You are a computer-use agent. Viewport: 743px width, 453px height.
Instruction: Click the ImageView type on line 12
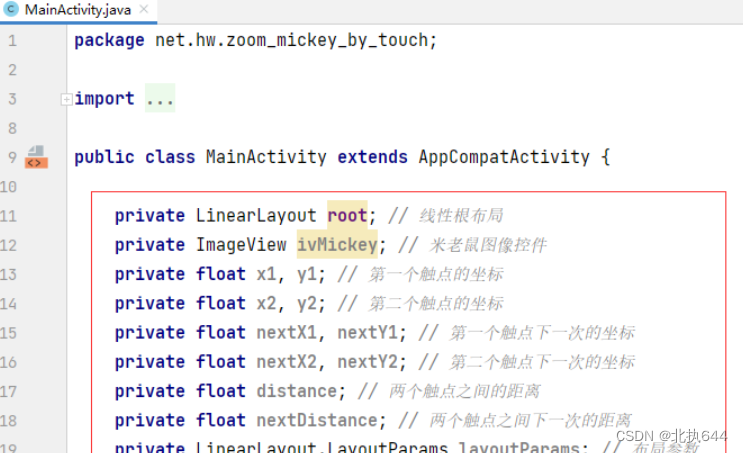pos(241,245)
